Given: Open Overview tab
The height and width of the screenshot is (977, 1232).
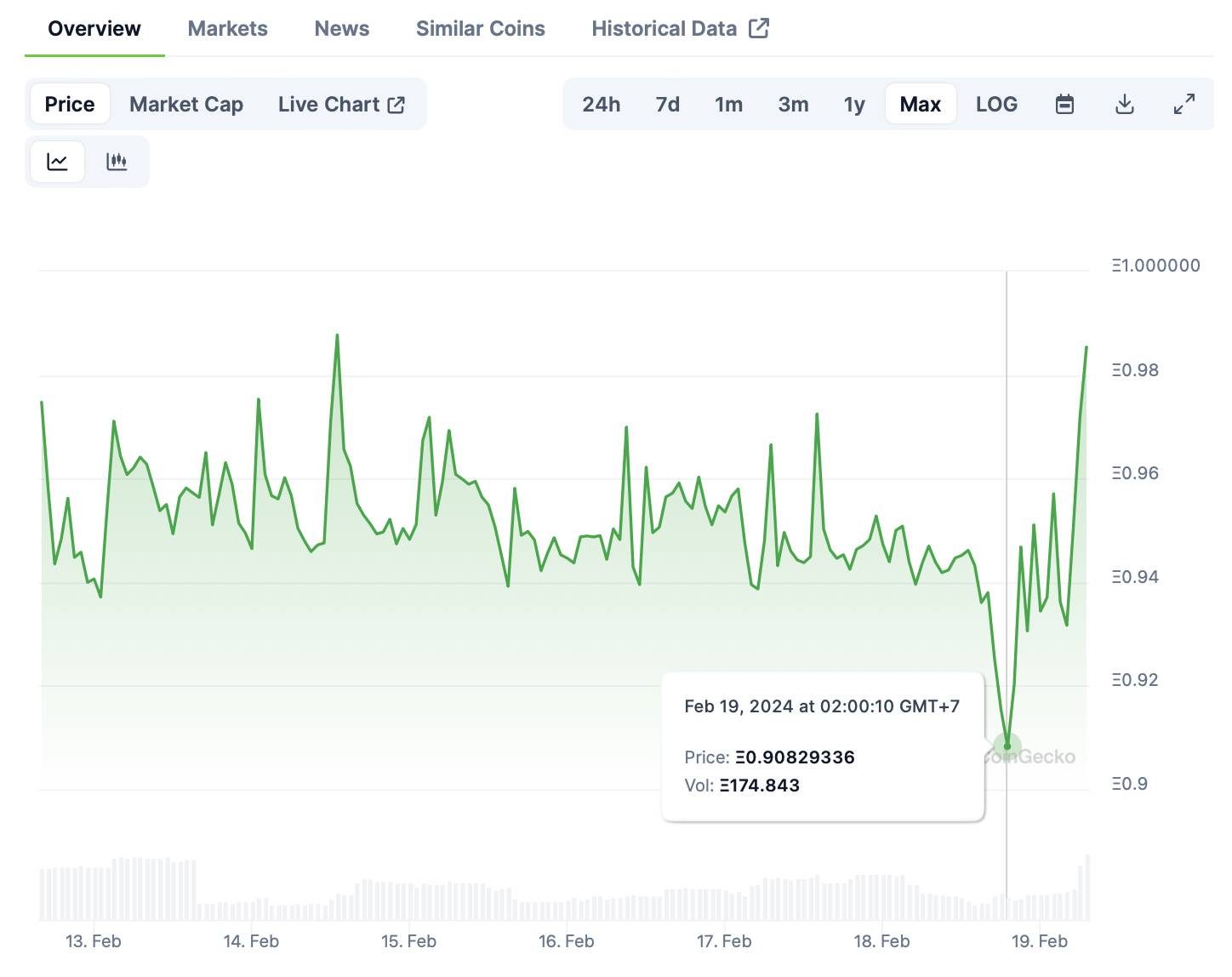Looking at the screenshot, I should point(94,29).
